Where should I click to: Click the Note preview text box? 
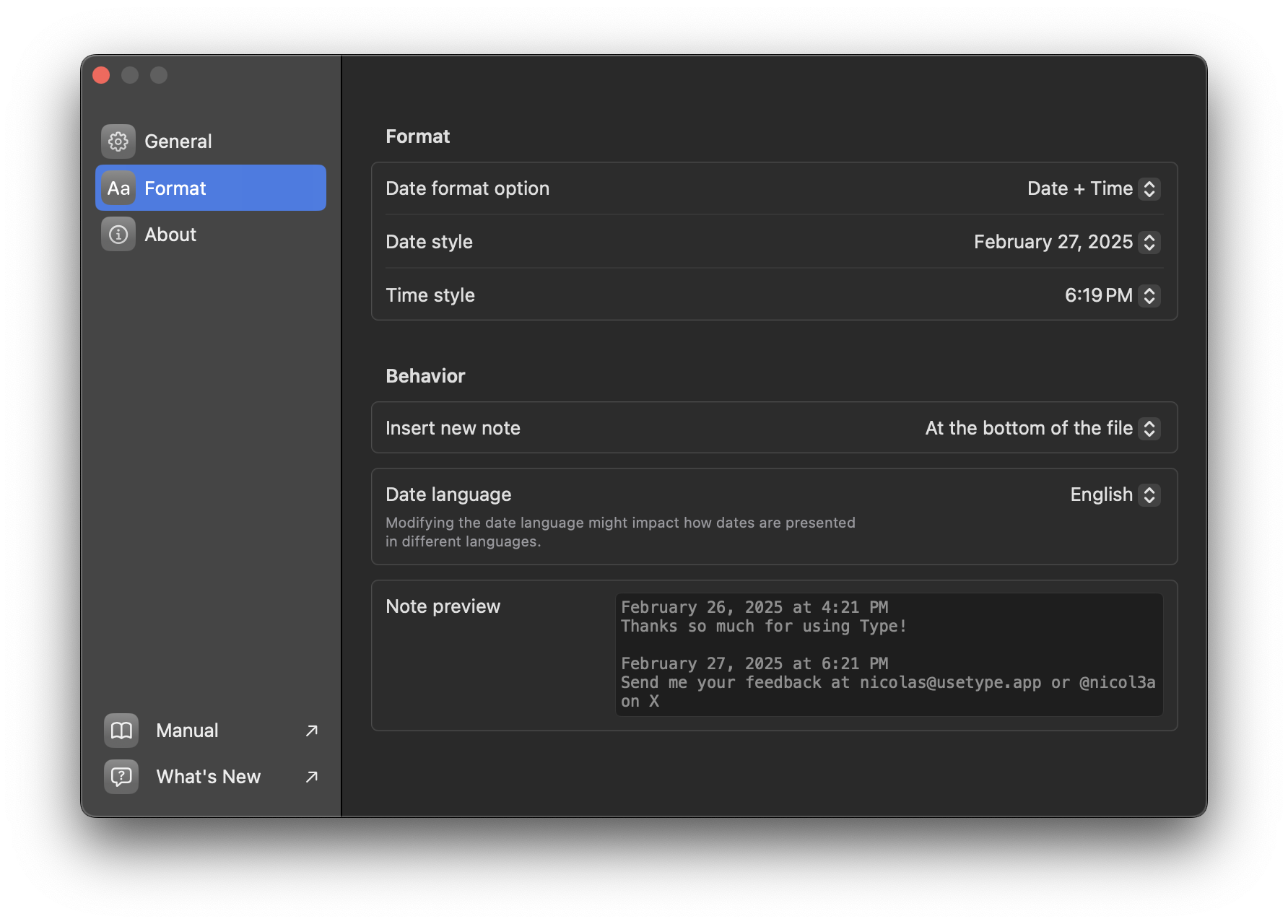coord(889,655)
